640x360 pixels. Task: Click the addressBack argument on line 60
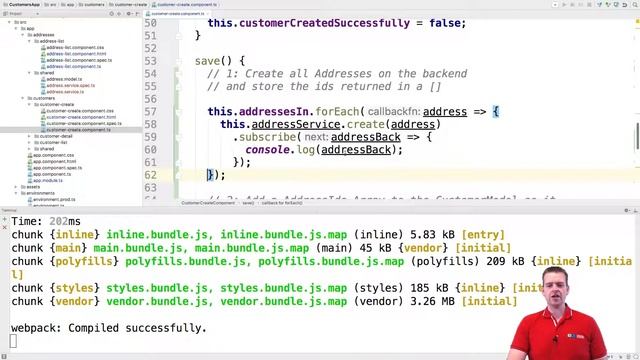coord(356,150)
